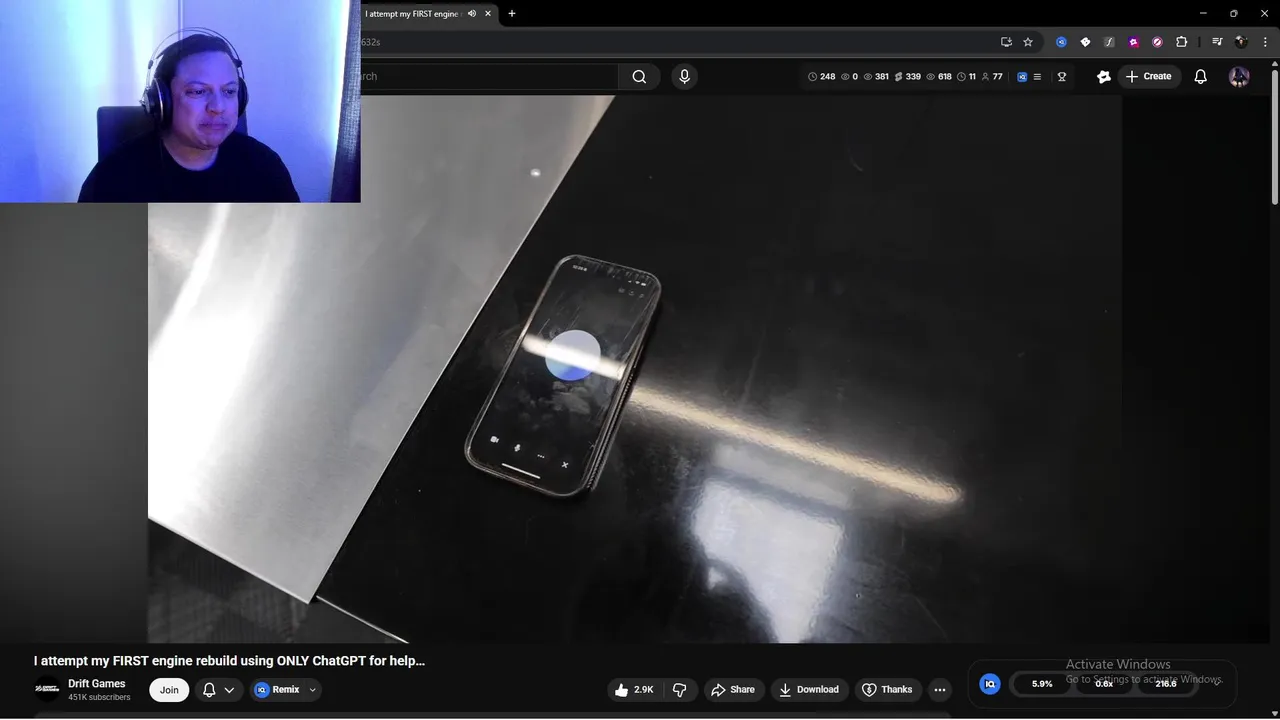Viewport: 1280px width, 720px height.
Task: Click the 339 stat value
Action: pos(908,77)
